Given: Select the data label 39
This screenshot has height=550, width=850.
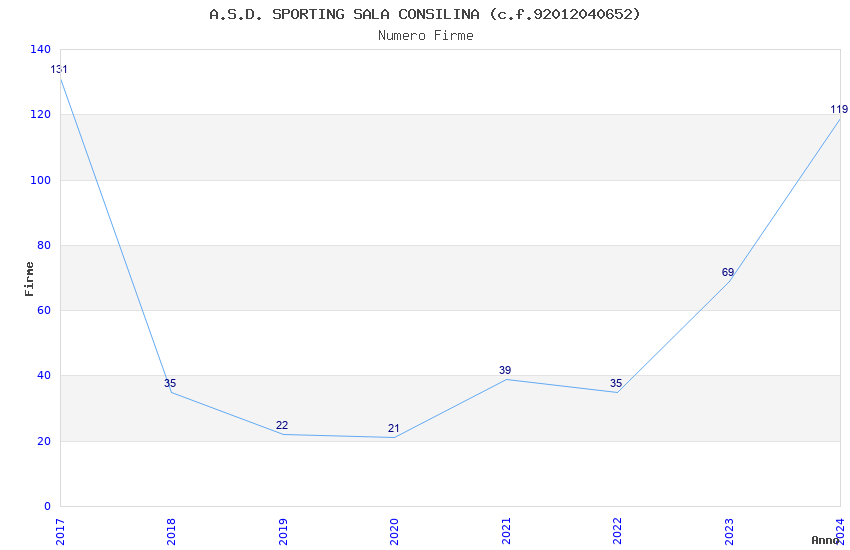Looking at the screenshot, I should click(505, 370).
